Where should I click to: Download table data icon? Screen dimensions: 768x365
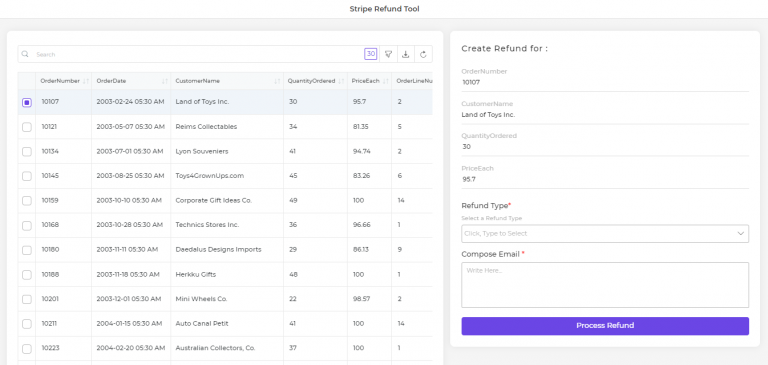[406, 54]
